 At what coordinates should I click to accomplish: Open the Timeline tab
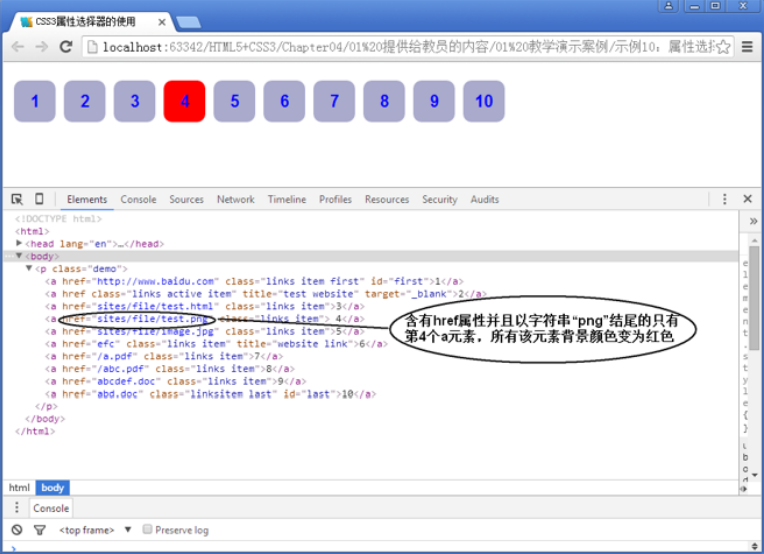[287, 199]
